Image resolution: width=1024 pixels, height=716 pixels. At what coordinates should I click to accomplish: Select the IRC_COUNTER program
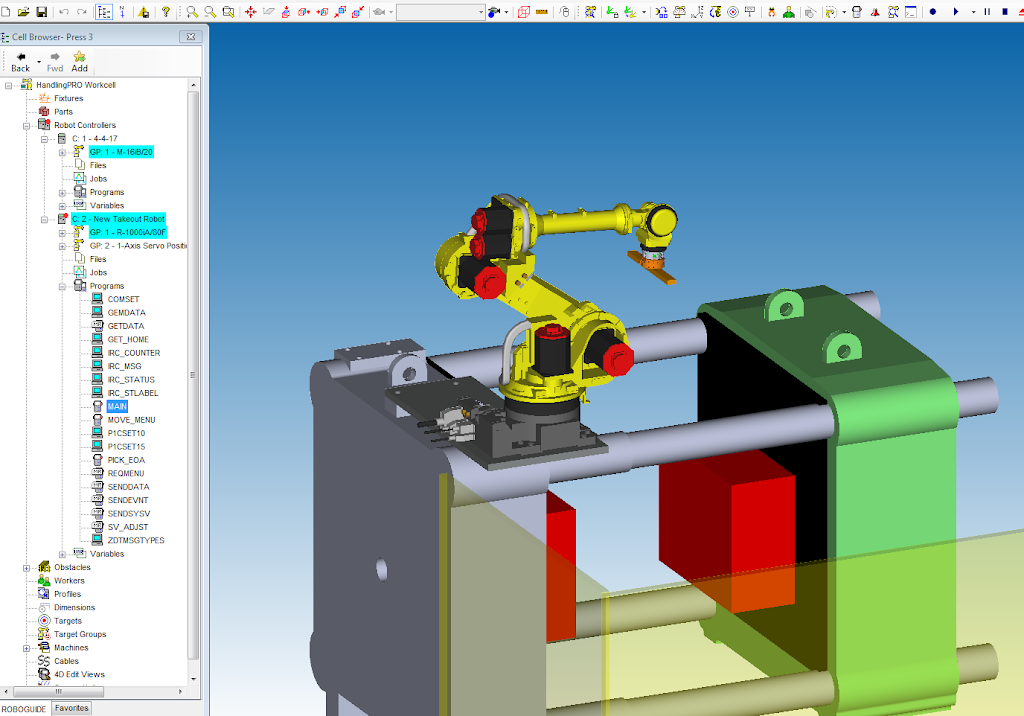[x=134, y=353]
